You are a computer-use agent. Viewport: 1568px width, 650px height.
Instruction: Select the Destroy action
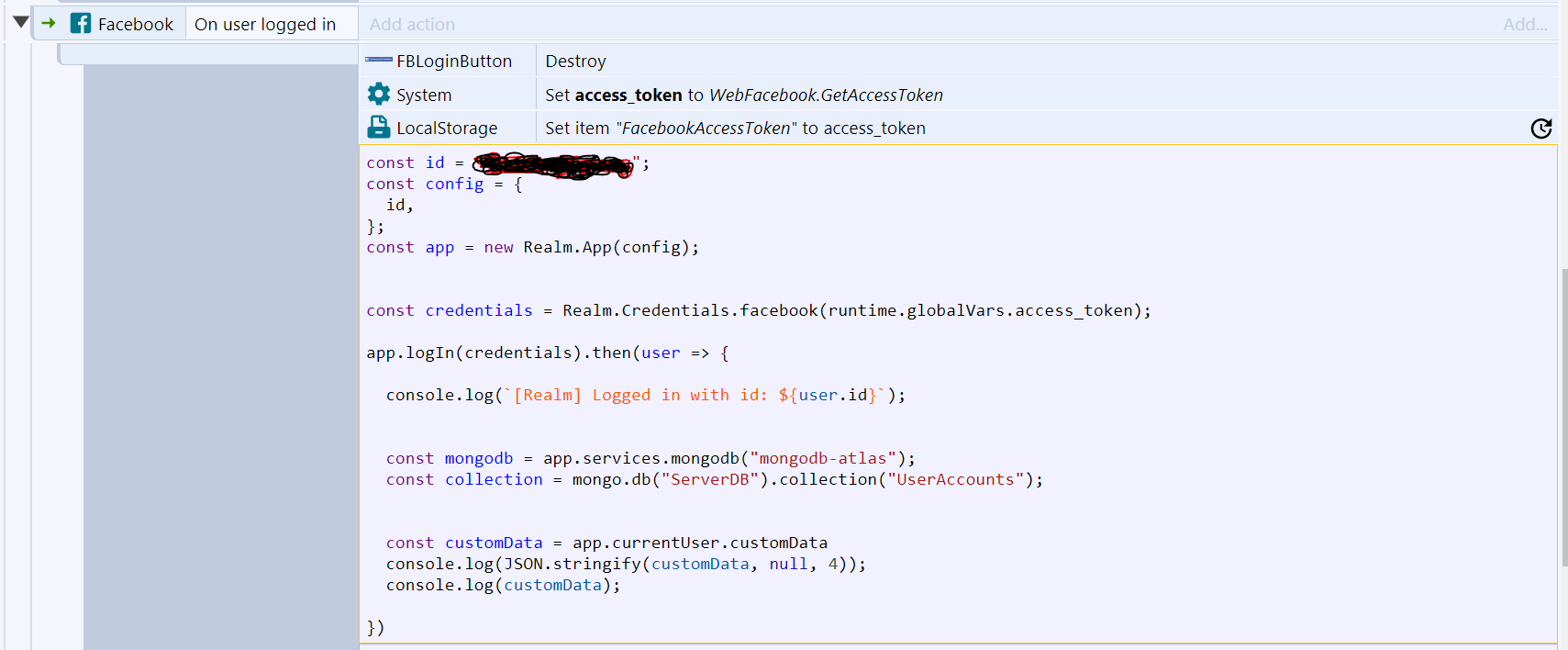click(575, 62)
